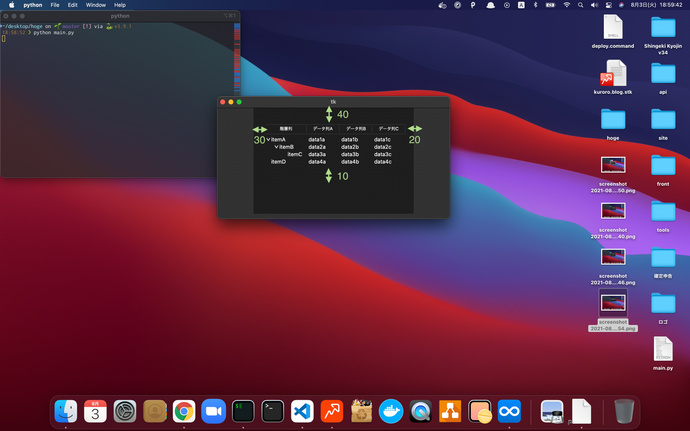The height and width of the screenshot is (431, 690).
Task: Click the python terminal window scrollbar
Action: [237, 57]
